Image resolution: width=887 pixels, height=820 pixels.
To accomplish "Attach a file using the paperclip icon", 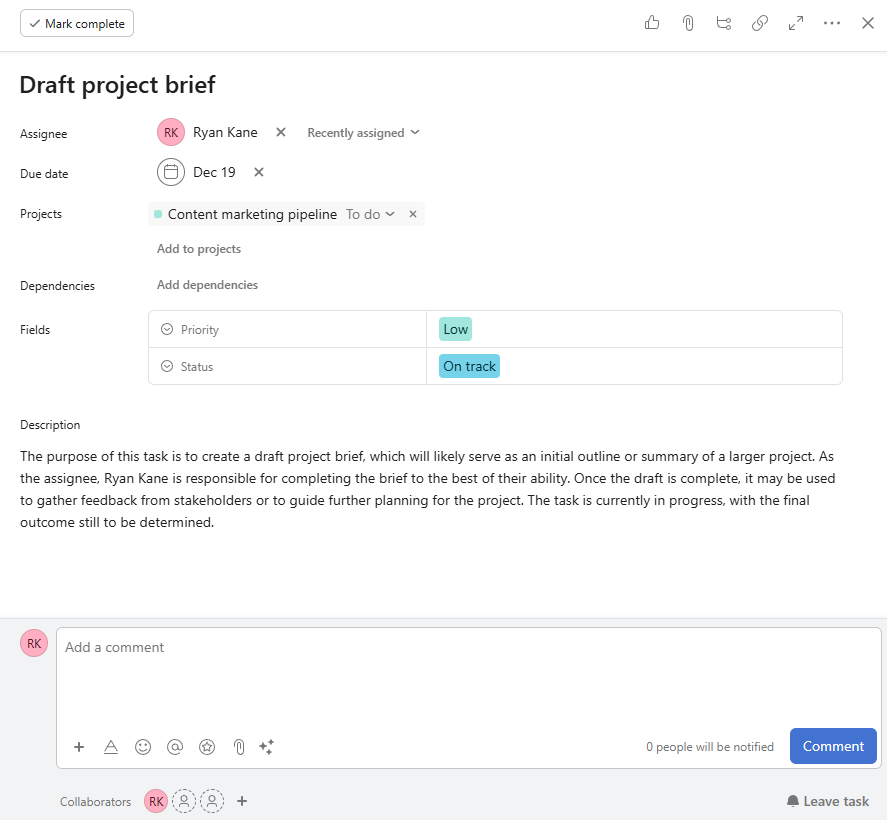I will [x=687, y=22].
